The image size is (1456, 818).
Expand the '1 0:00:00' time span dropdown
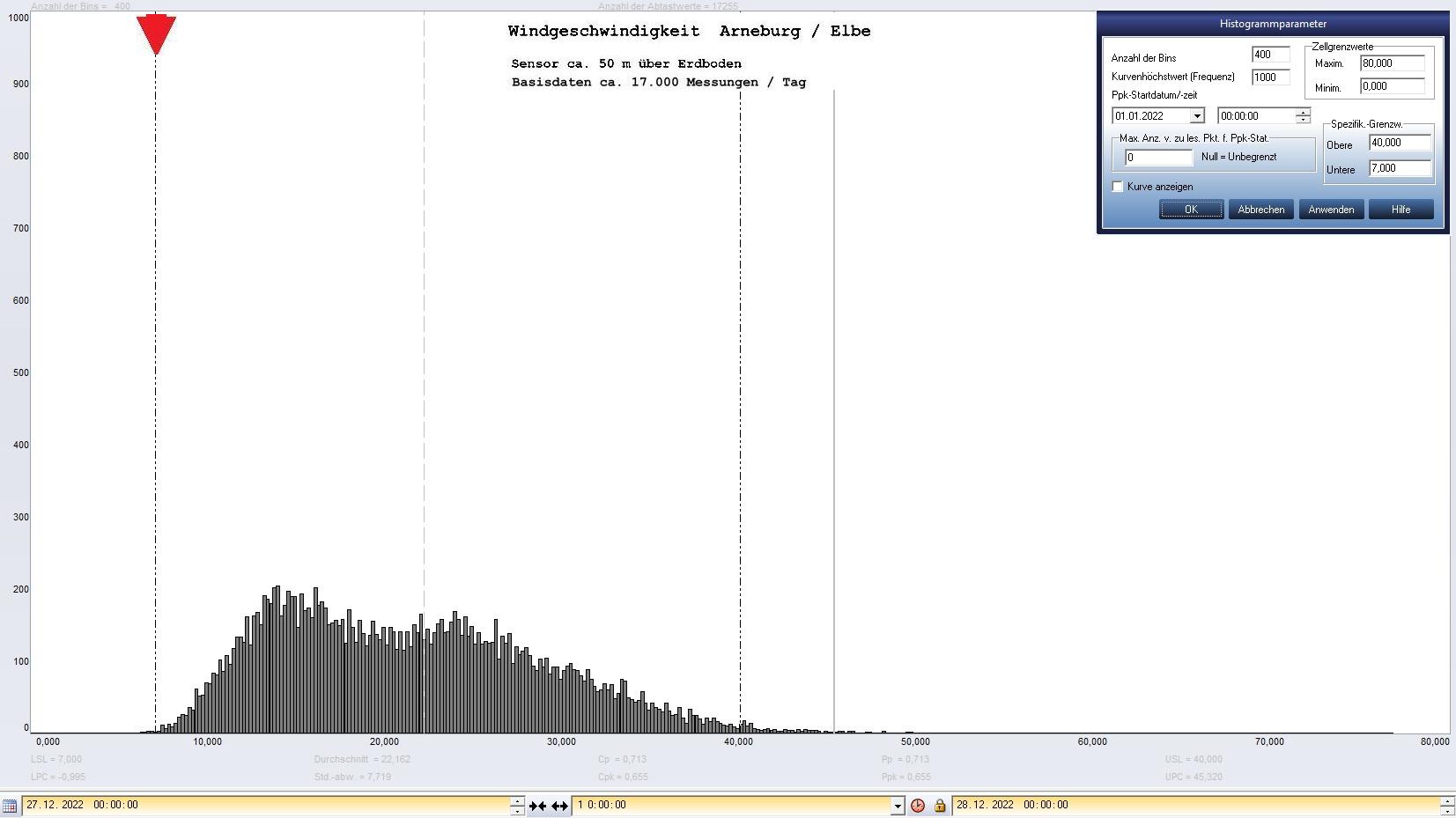pos(897,806)
